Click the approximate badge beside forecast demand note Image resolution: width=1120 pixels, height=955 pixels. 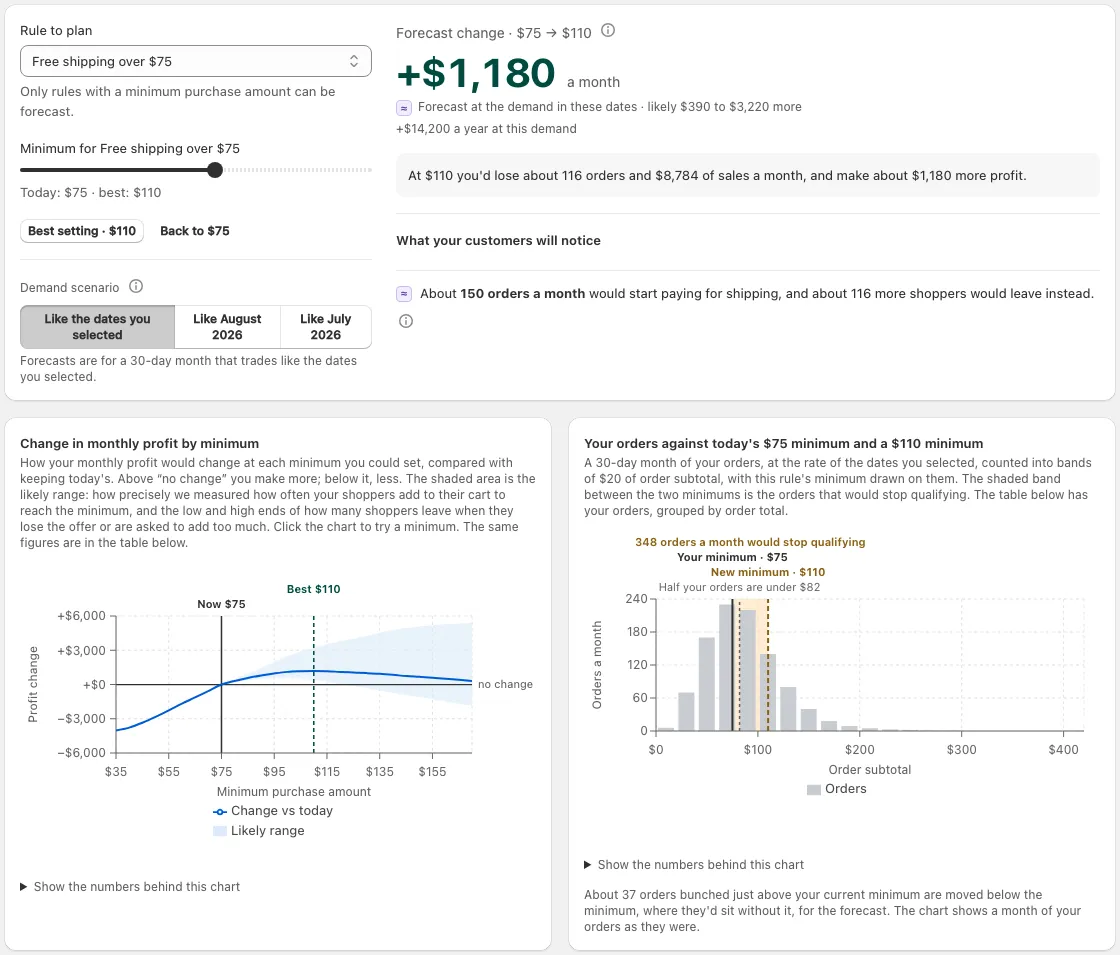click(x=404, y=108)
